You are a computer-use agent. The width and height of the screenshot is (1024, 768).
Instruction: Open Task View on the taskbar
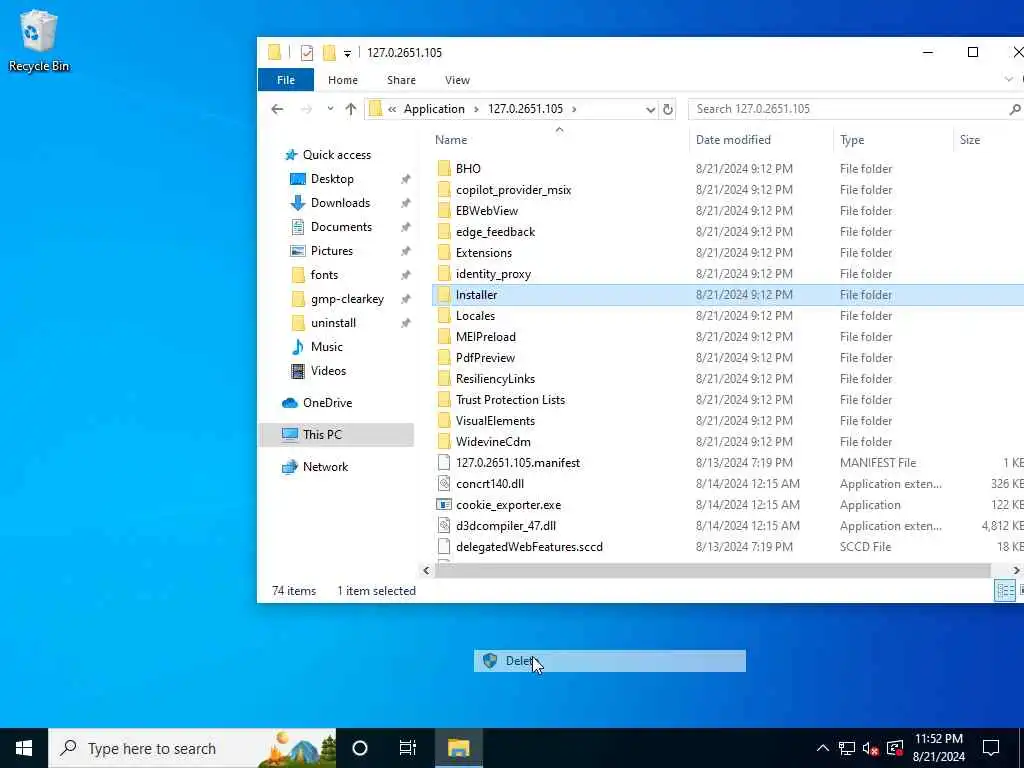click(408, 748)
